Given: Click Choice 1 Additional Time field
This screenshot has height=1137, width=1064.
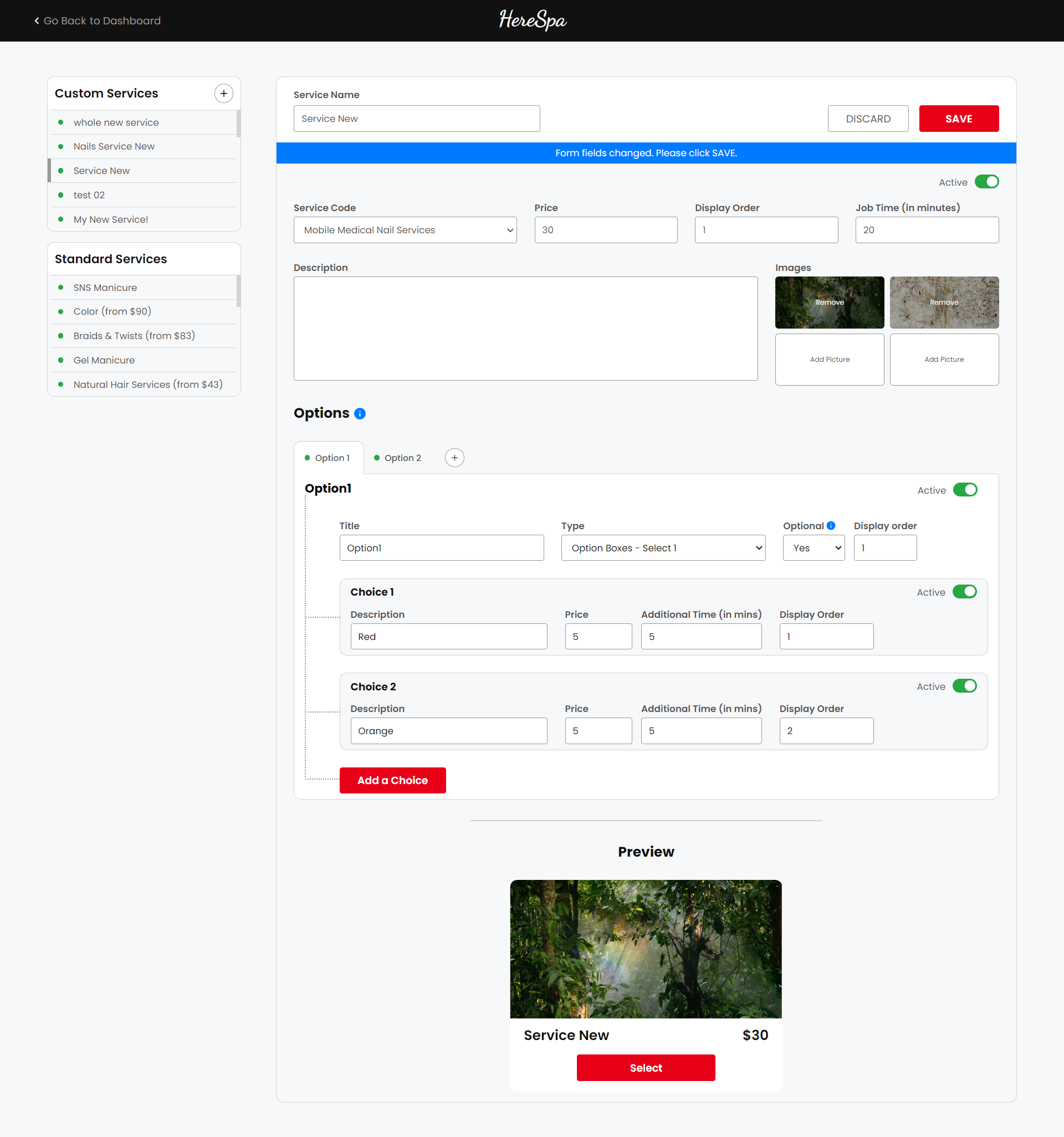Looking at the screenshot, I should (702, 637).
